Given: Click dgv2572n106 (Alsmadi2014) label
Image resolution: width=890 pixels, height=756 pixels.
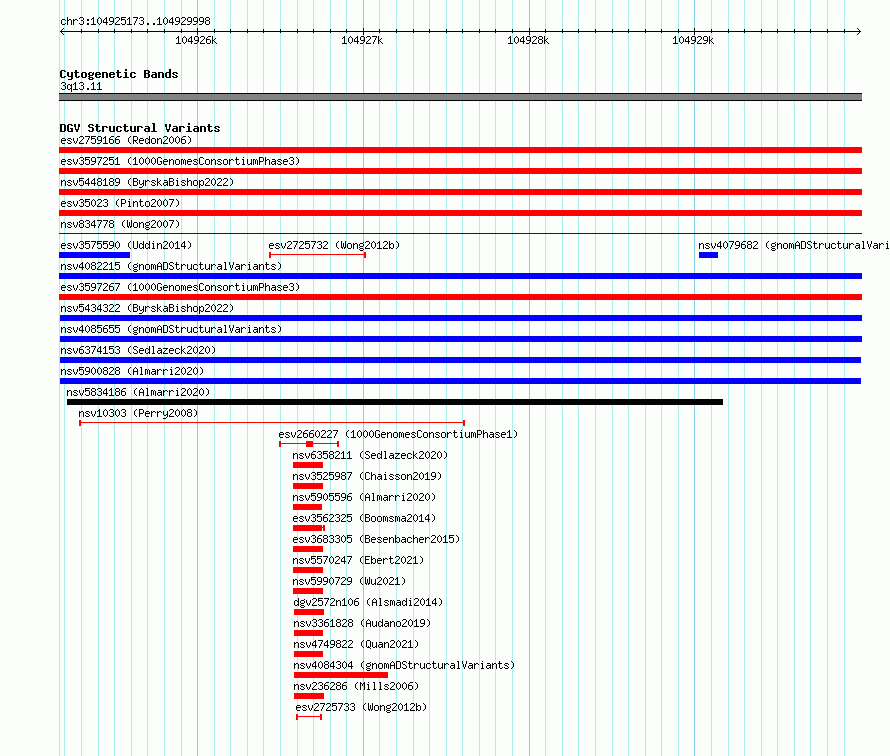Looking at the screenshot, I should tap(368, 602).
